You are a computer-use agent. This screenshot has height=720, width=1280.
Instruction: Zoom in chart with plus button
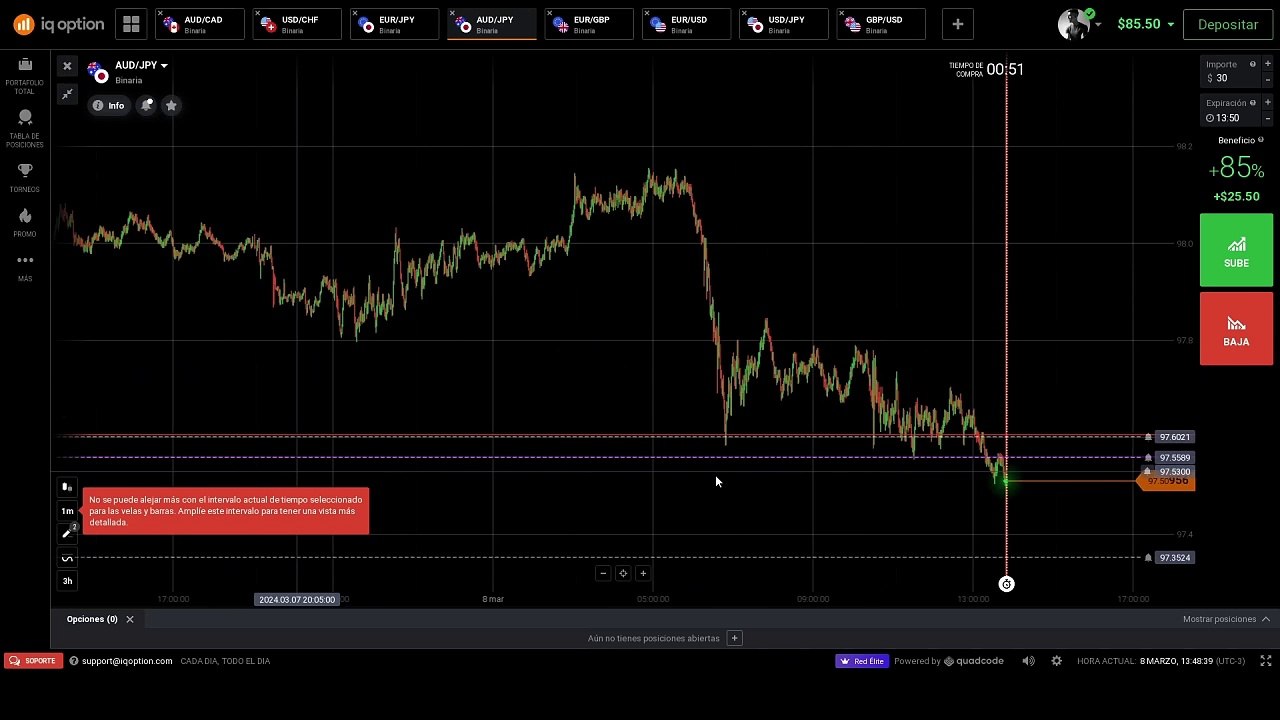click(643, 573)
